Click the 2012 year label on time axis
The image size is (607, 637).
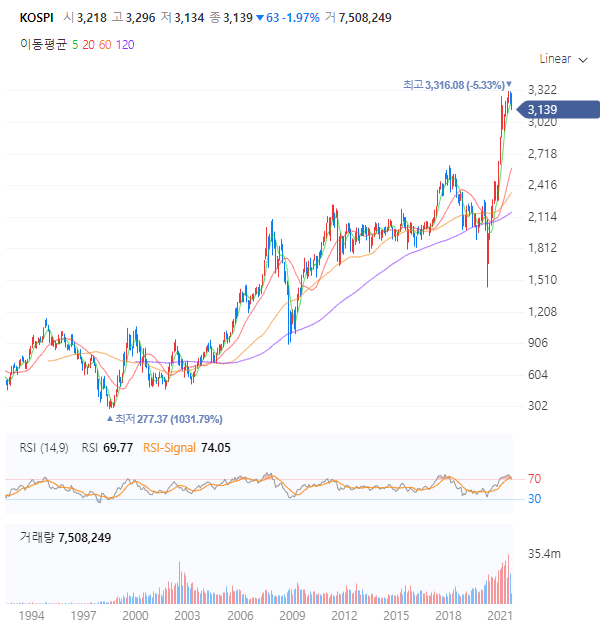(344, 616)
